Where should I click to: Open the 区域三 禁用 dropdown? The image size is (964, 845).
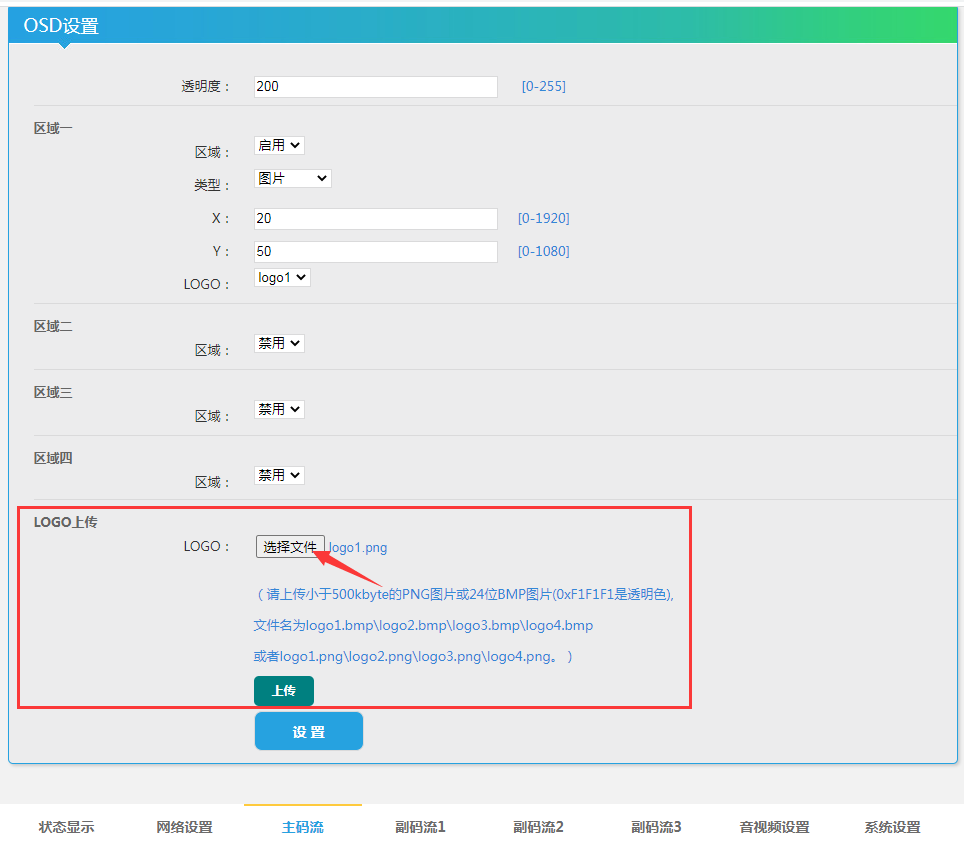(x=279, y=409)
